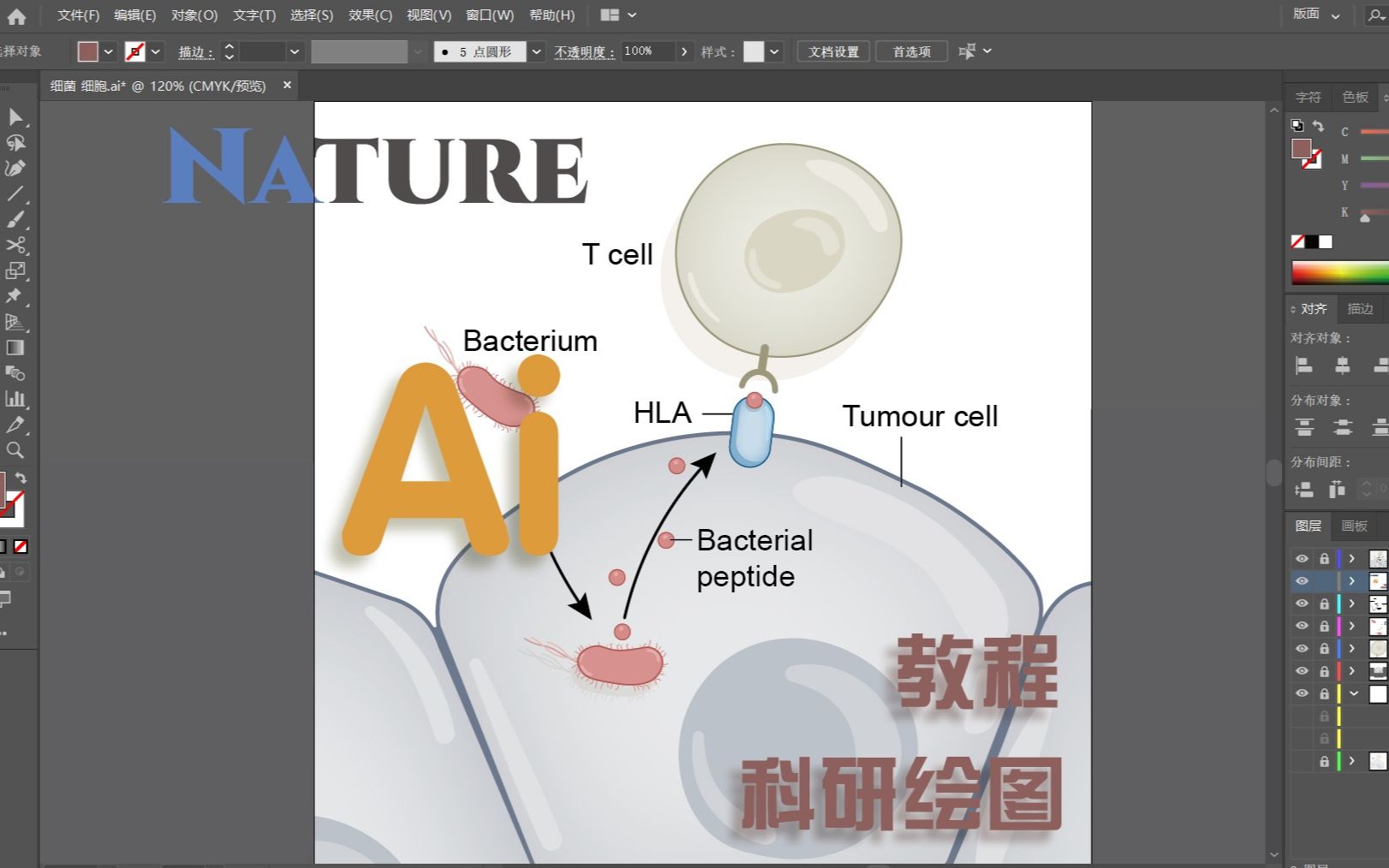Viewport: 1389px width, 868px height.
Task: Open the 5 点圆形 brush dropdown
Action: coord(536,51)
